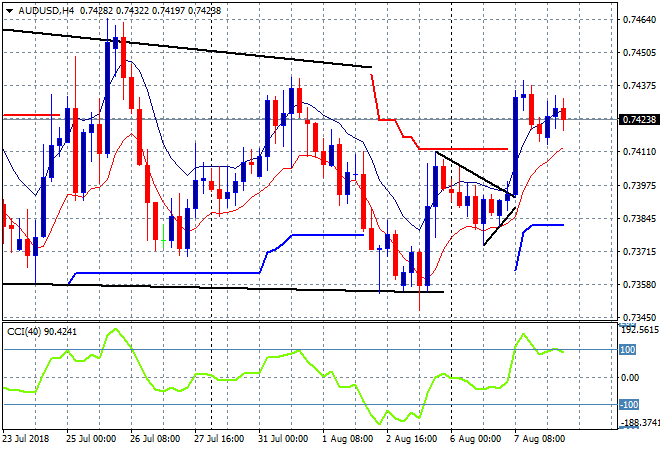Click the 6 Aug 00:00 time label

pos(475,439)
